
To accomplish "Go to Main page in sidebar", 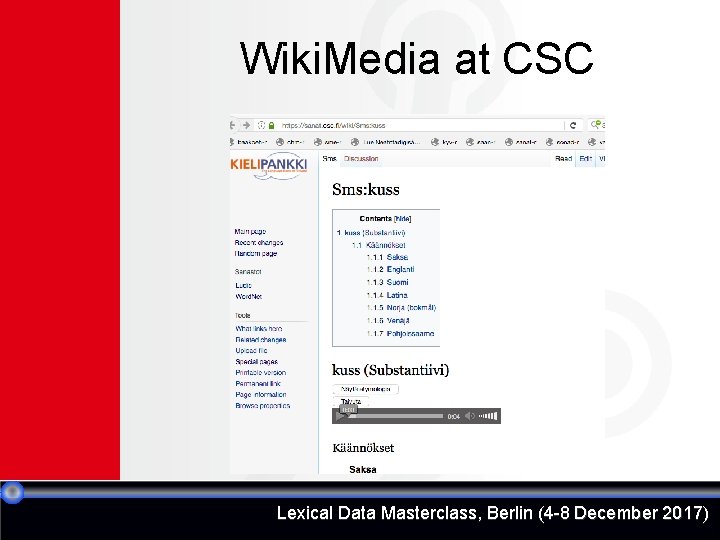I will coord(250,231).
